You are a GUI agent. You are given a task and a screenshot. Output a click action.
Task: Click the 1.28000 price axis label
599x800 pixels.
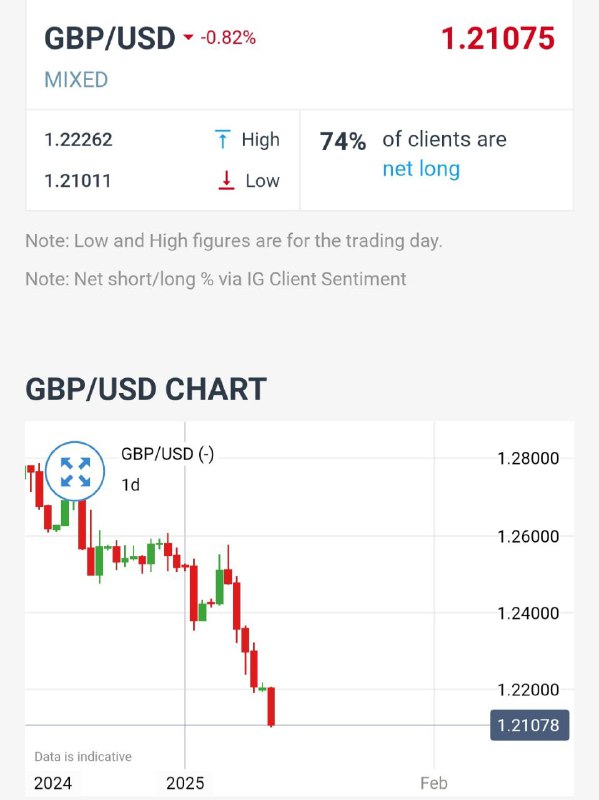tap(528, 459)
